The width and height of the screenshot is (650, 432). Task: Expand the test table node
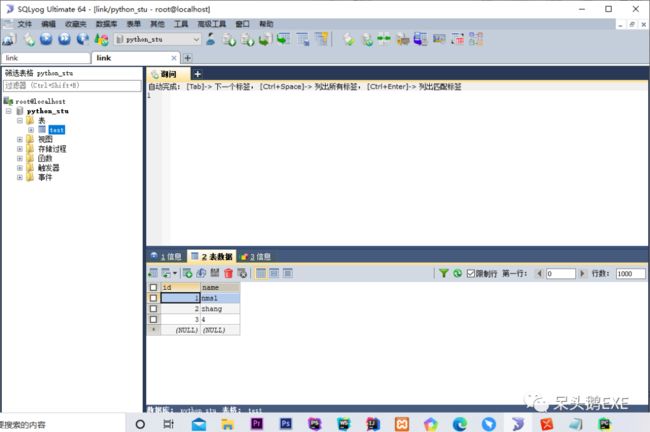(31, 130)
